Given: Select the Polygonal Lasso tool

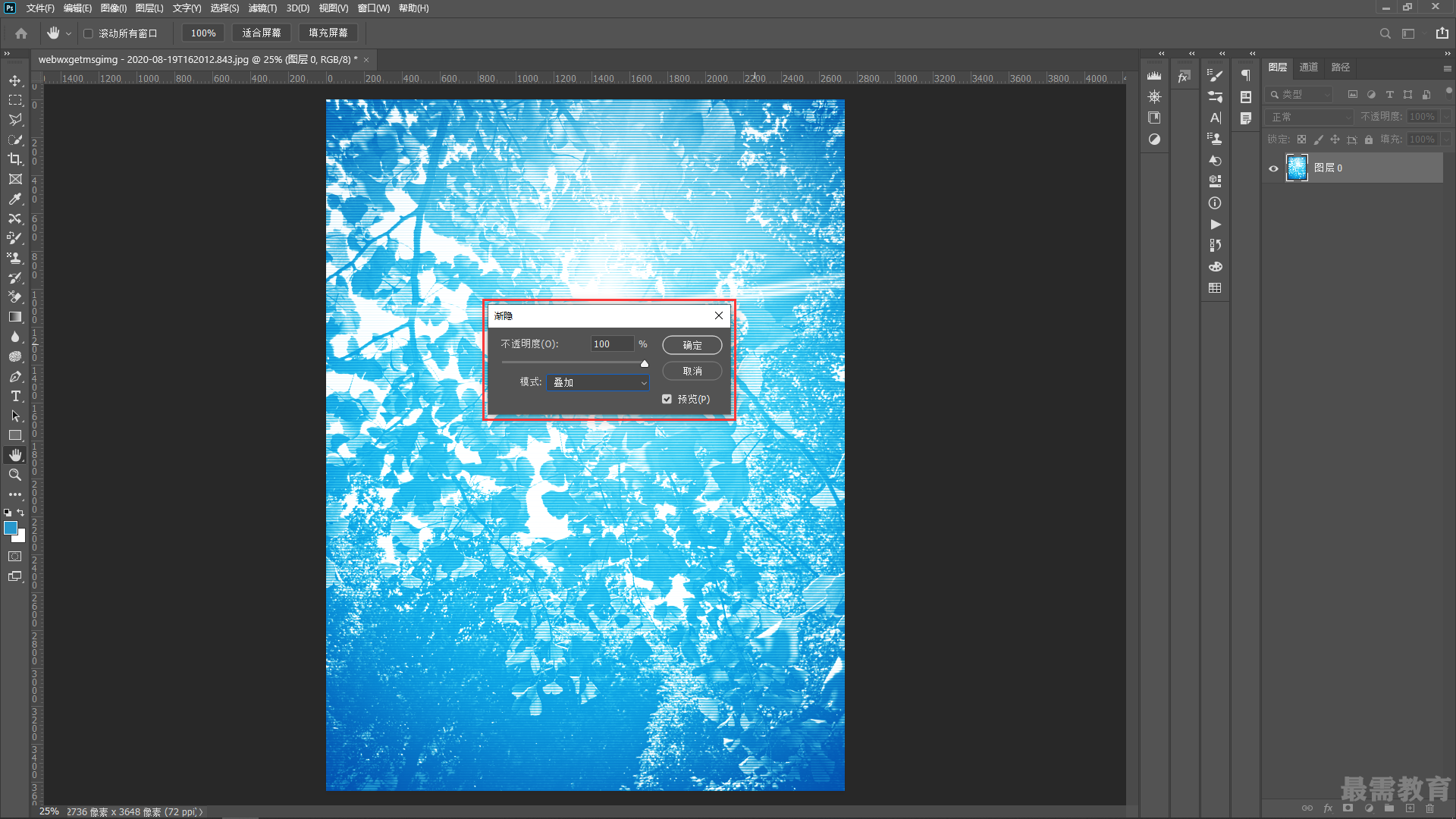Looking at the screenshot, I should click(x=15, y=120).
